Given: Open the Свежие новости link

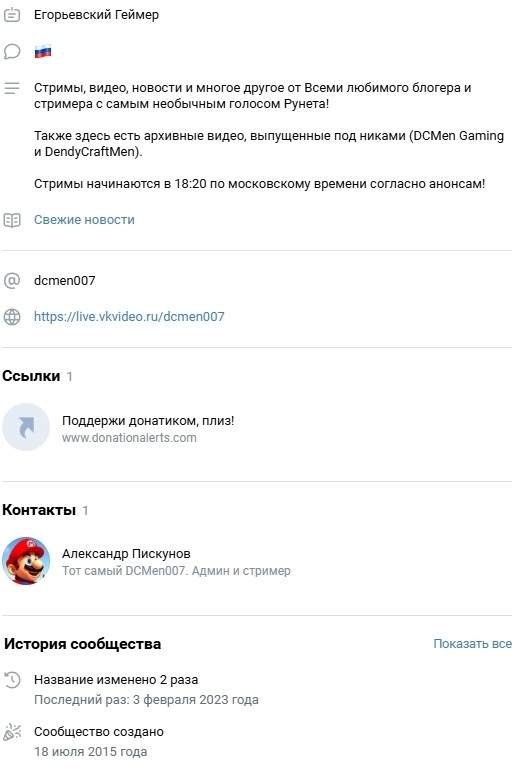Looking at the screenshot, I should click(x=84, y=220).
